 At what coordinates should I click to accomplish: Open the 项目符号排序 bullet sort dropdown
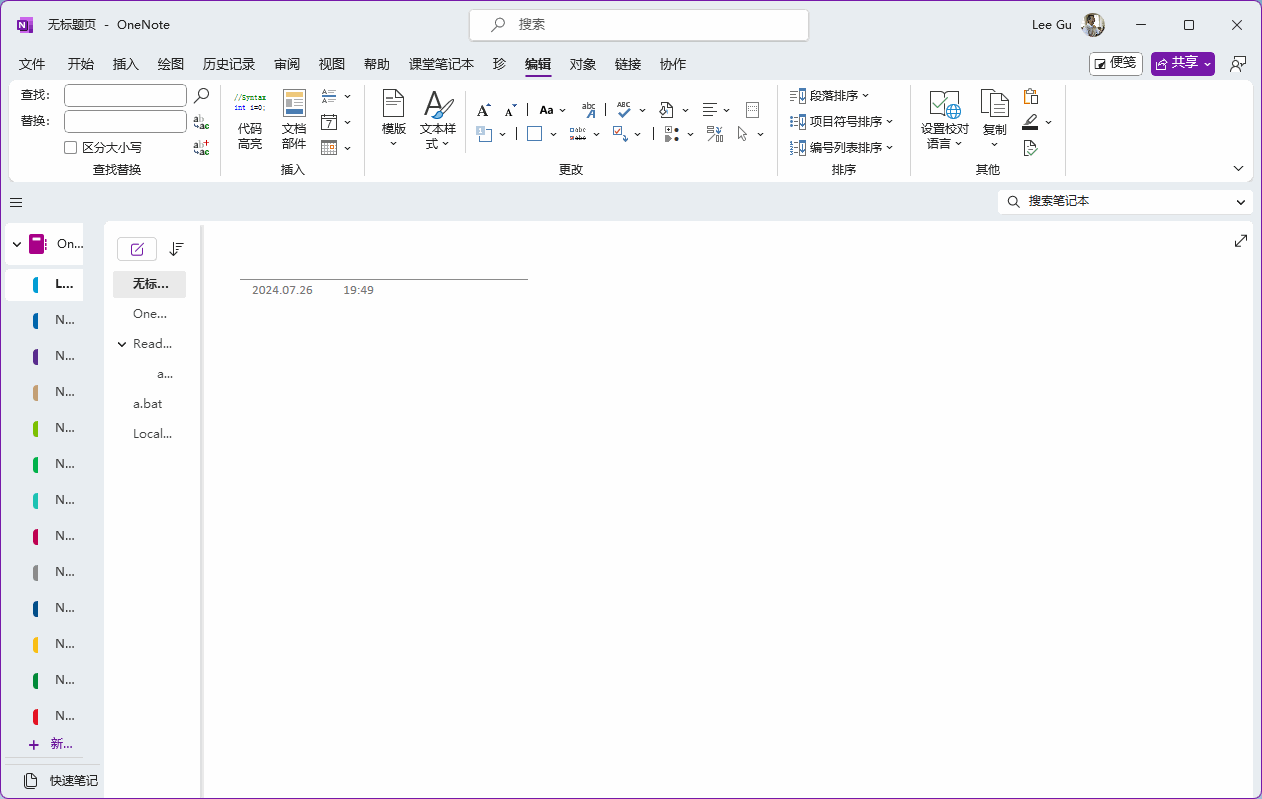point(842,122)
